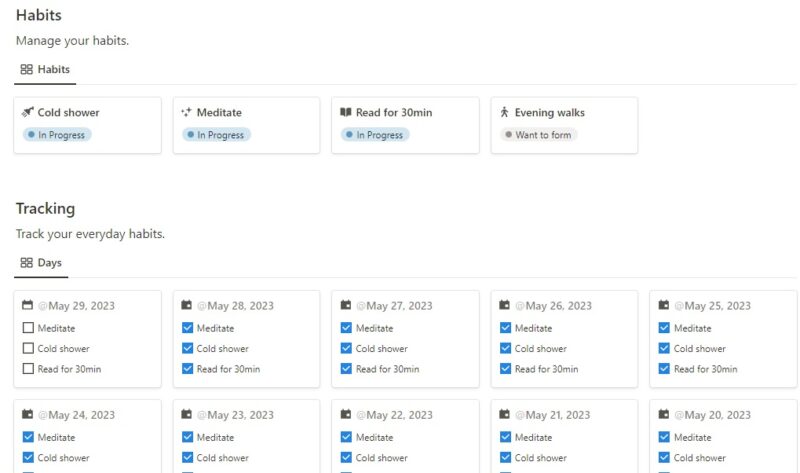The height and width of the screenshot is (473, 800).
Task: Uncheck Read for 30min on May 26, 2023
Action: click(506, 368)
